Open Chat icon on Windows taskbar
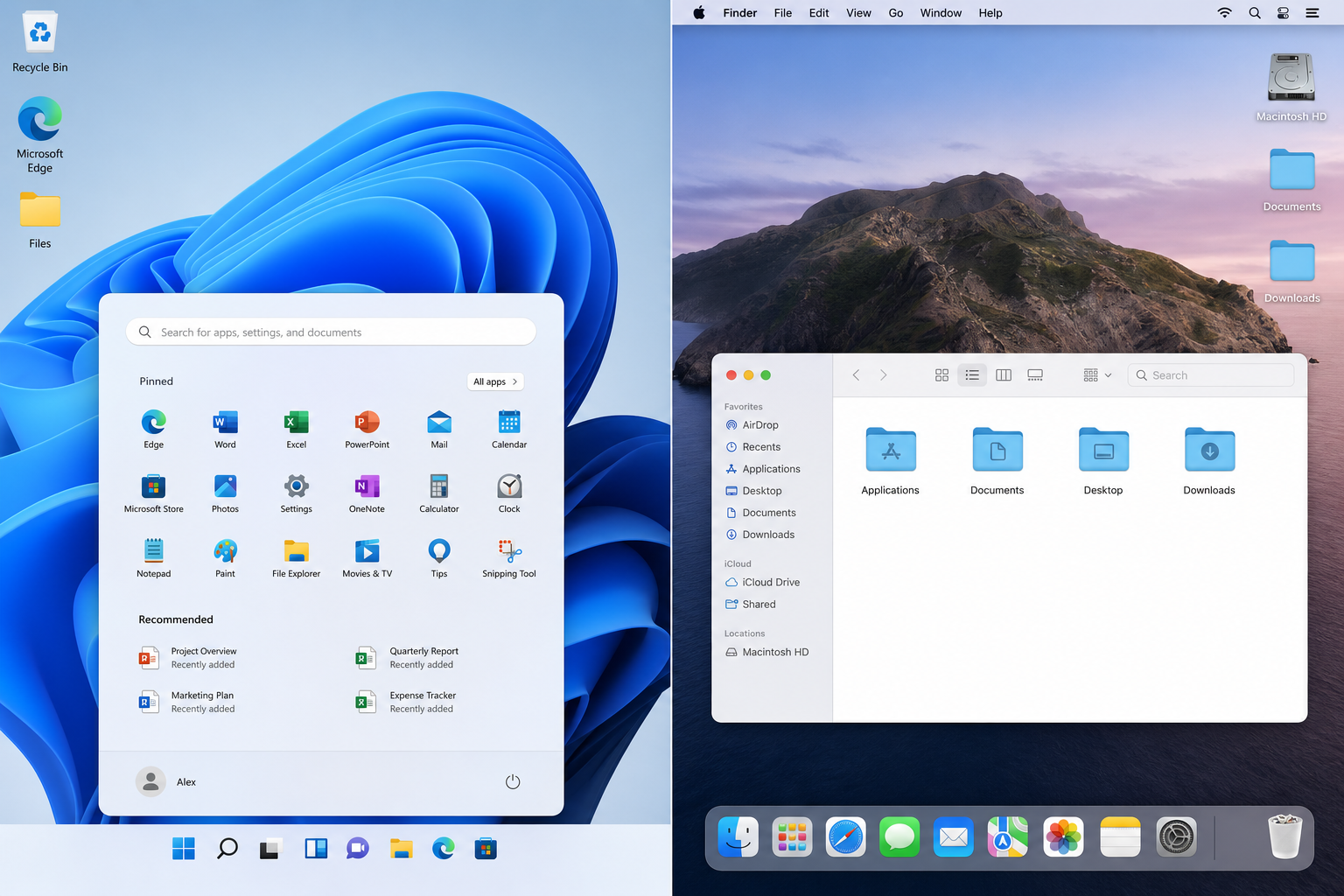Viewport: 1344px width, 896px height. click(358, 849)
